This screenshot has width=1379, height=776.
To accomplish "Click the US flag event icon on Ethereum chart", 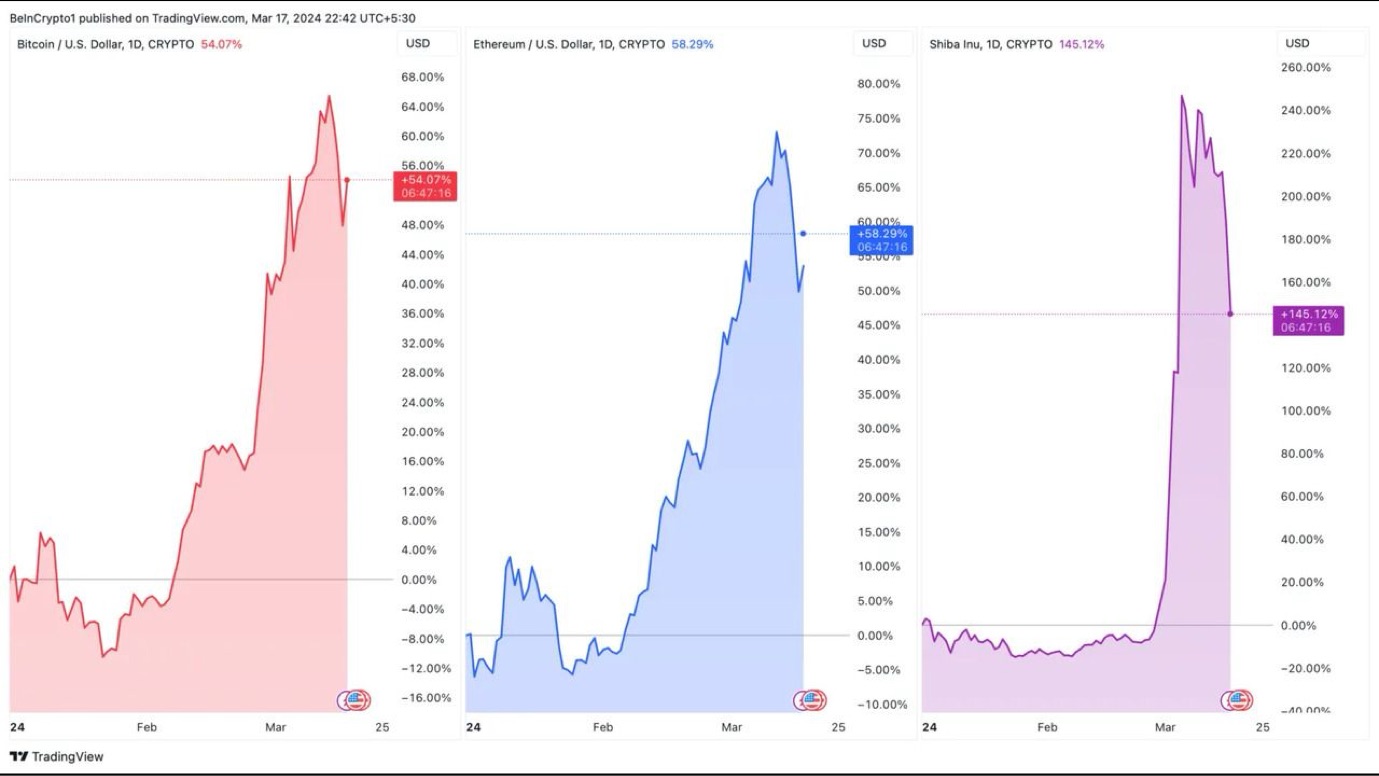I will [x=813, y=701].
